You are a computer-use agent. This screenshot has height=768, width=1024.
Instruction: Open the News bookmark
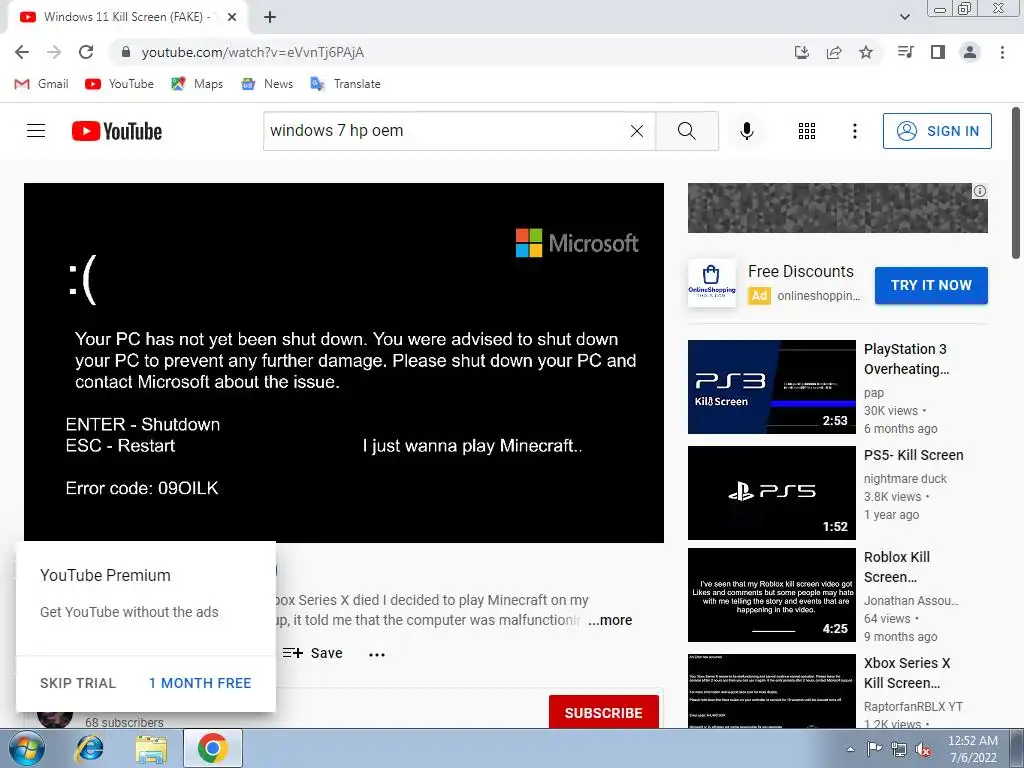click(x=267, y=84)
